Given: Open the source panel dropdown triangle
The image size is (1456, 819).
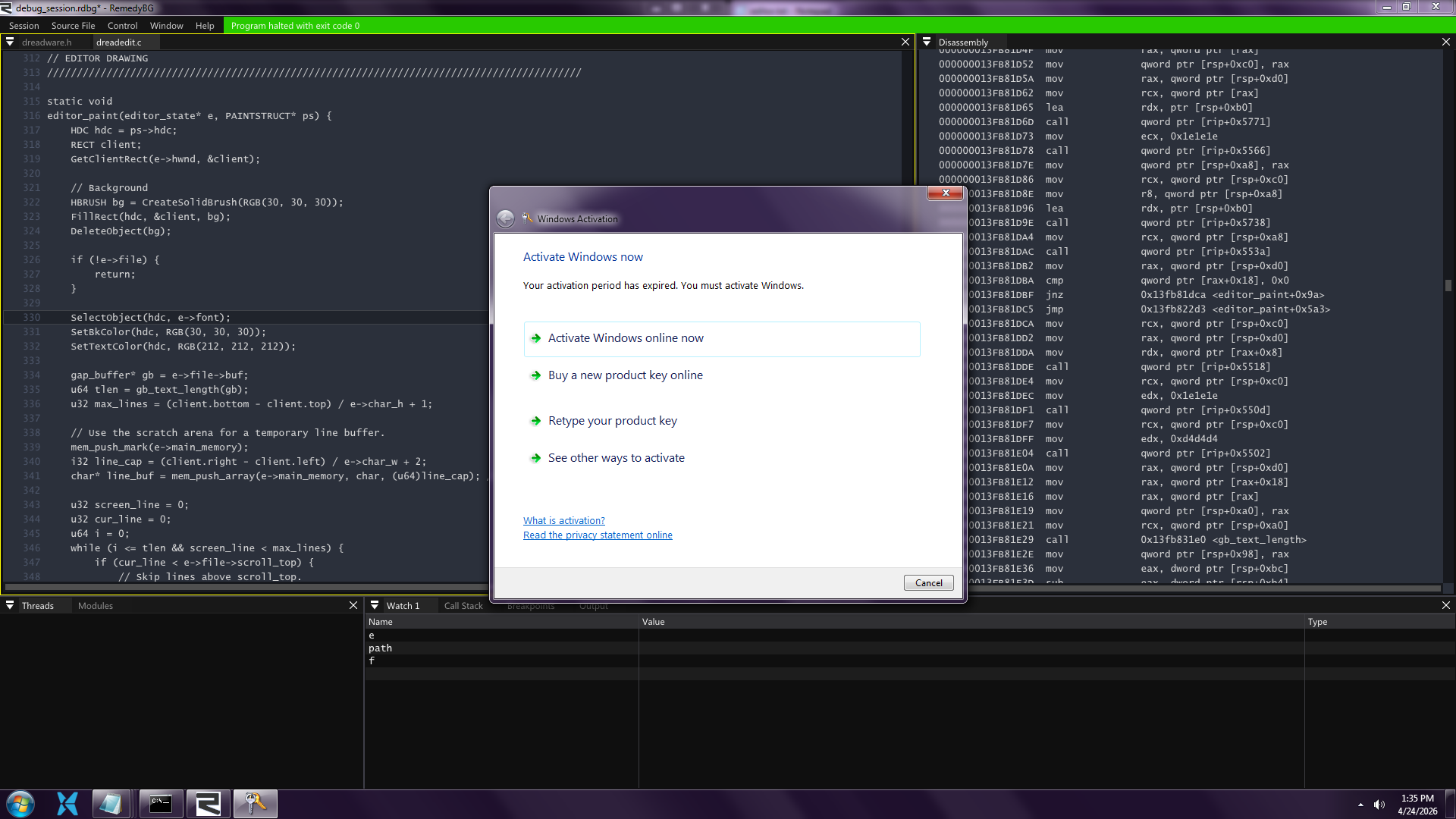Looking at the screenshot, I should coord(10,42).
